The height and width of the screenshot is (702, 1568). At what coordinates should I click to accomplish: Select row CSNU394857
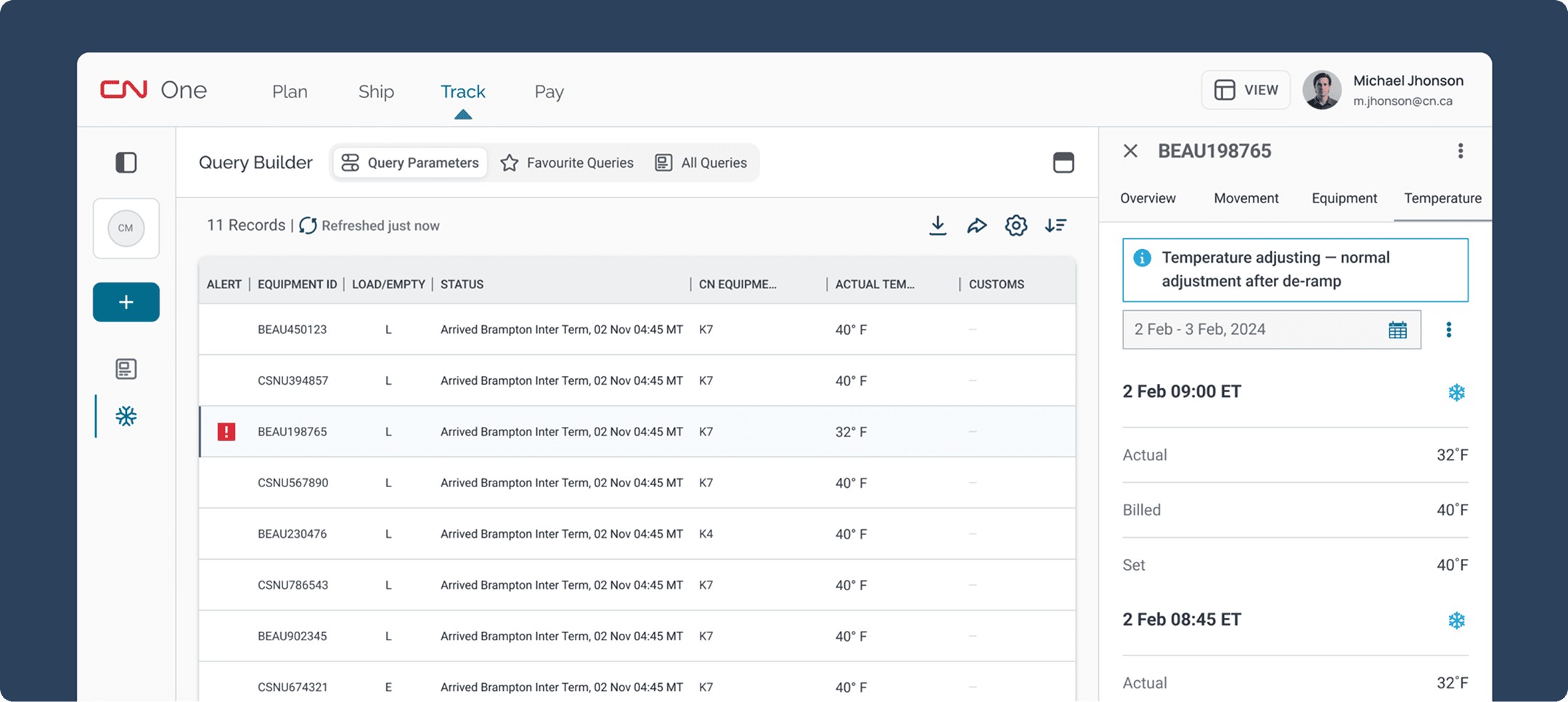pos(637,380)
